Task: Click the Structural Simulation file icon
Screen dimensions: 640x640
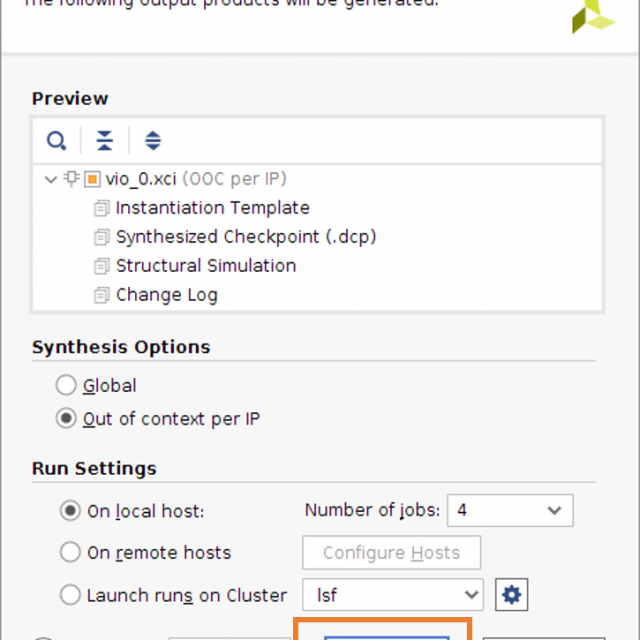Action: pyautogui.click(x=102, y=267)
